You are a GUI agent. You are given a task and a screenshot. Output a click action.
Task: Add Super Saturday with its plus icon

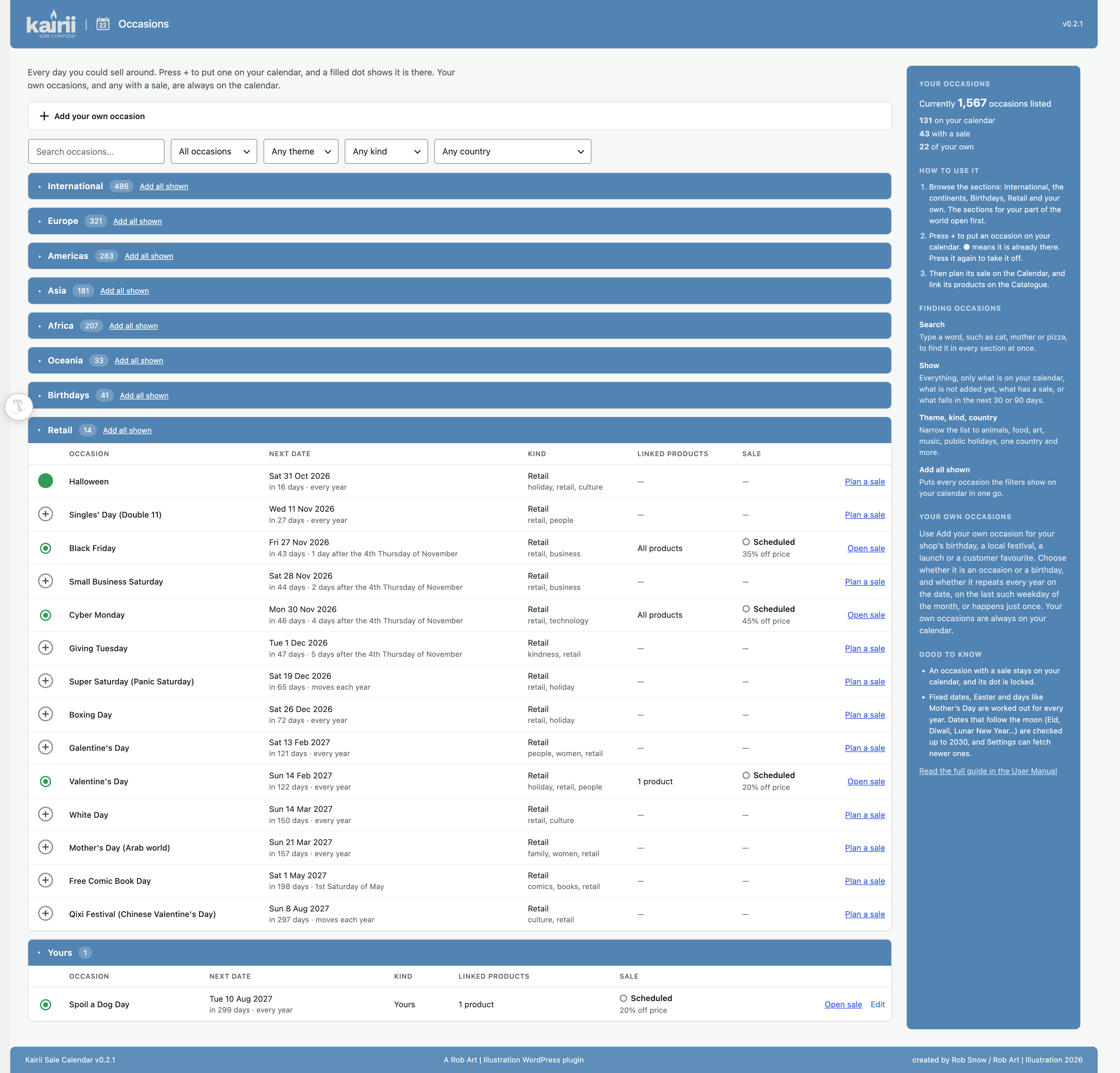(46, 681)
